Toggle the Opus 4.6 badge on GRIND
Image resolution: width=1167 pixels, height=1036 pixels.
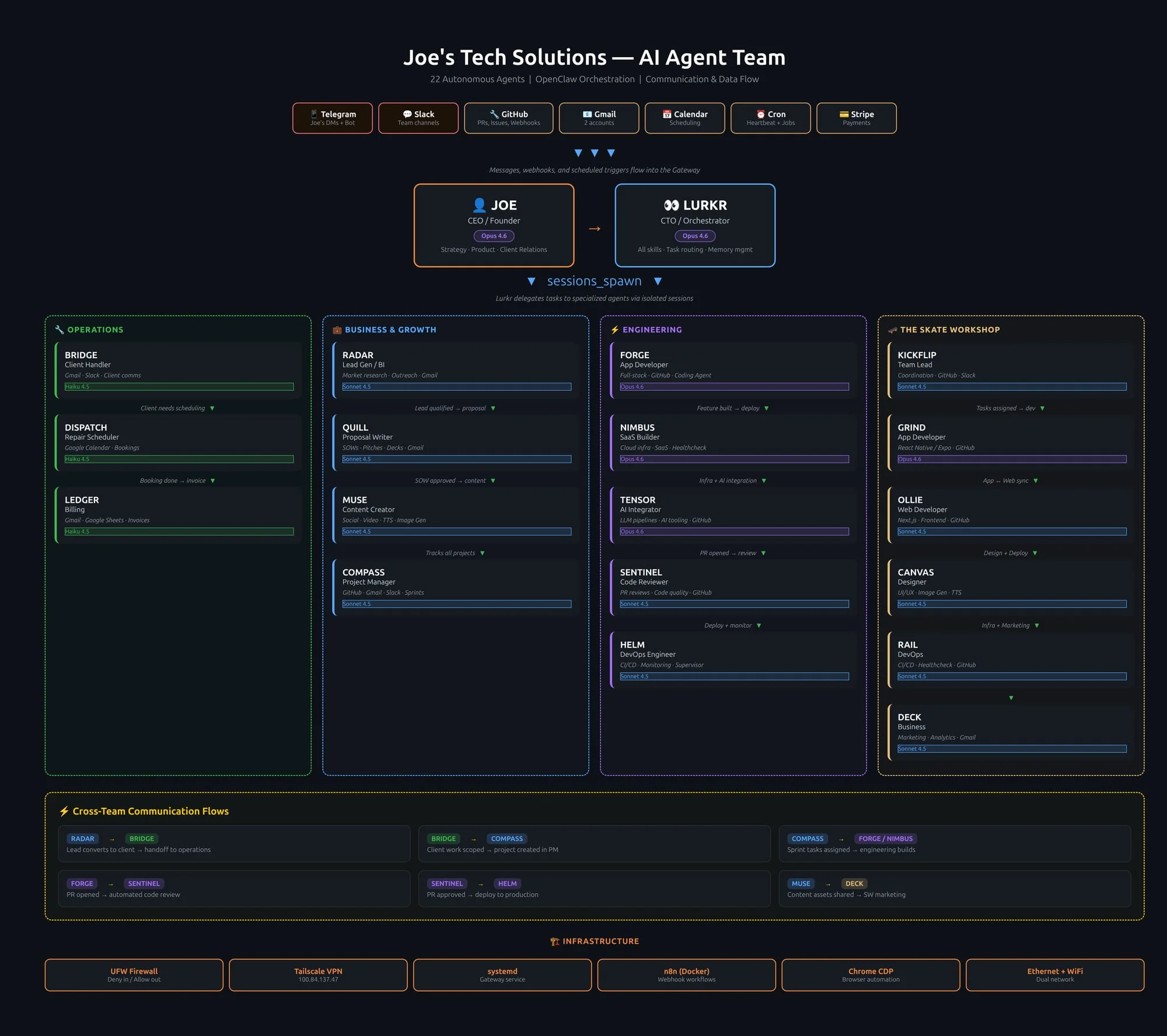click(1011, 459)
